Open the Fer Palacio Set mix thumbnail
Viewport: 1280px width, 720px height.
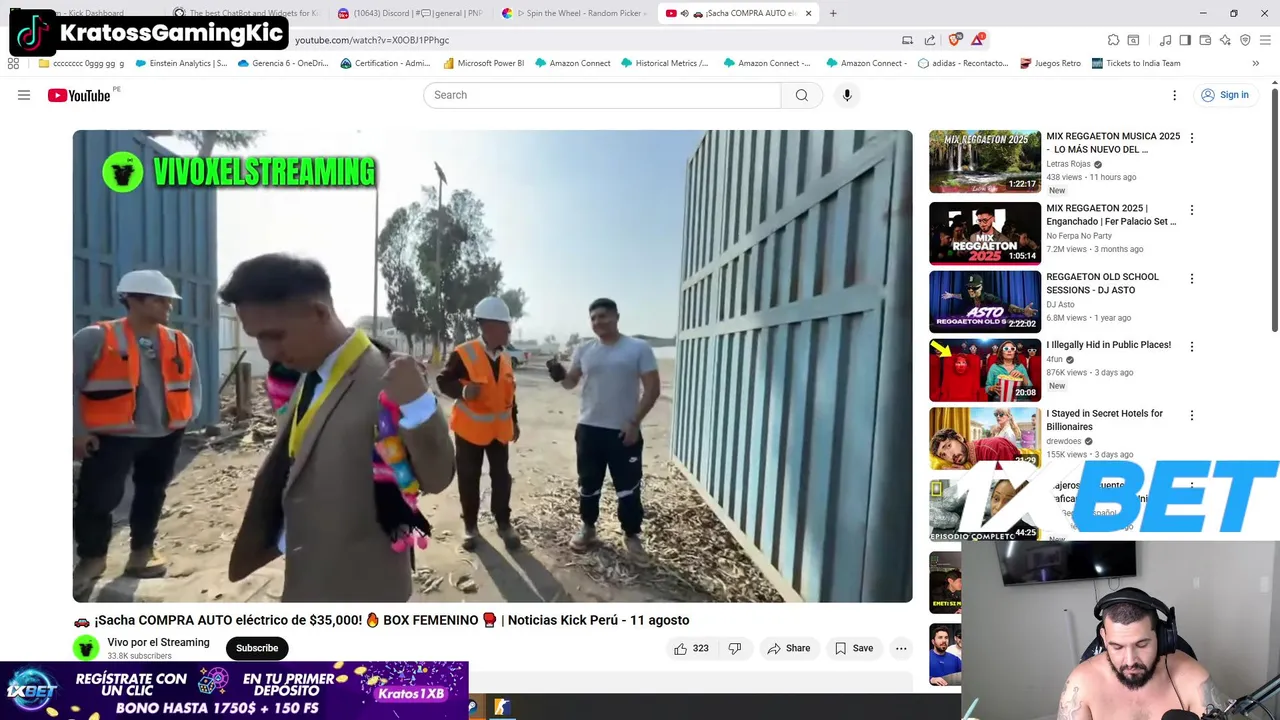pos(985,233)
